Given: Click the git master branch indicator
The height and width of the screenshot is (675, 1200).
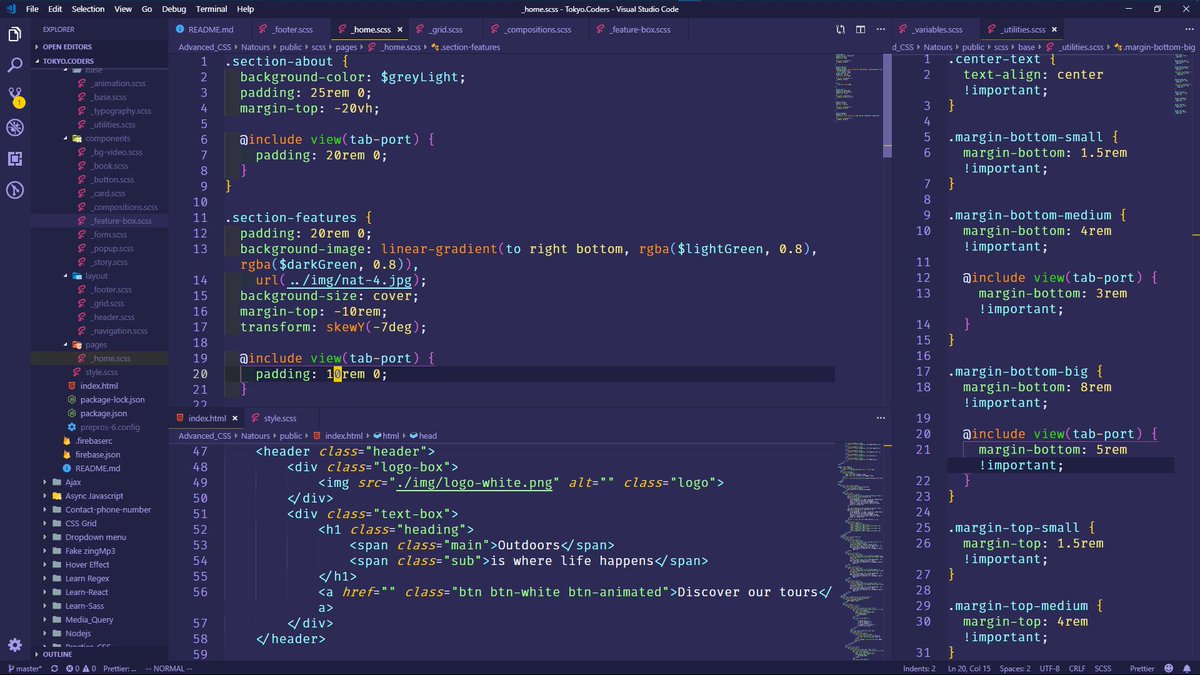Looking at the screenshot, I should click(25, 668).
